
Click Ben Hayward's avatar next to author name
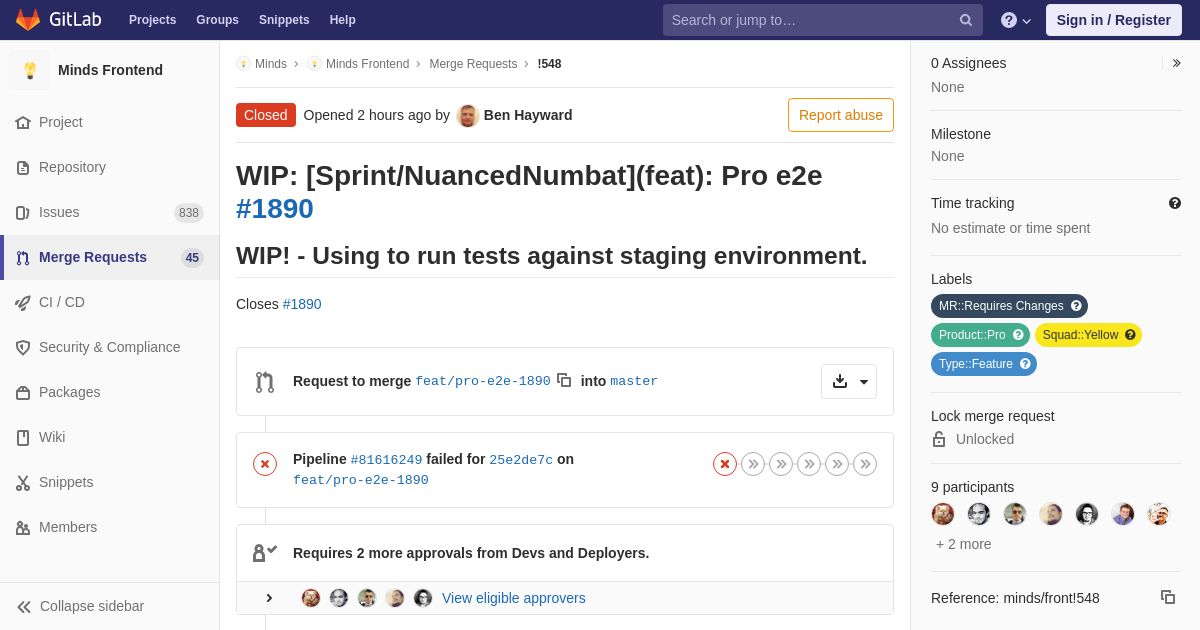click(468, 115)
